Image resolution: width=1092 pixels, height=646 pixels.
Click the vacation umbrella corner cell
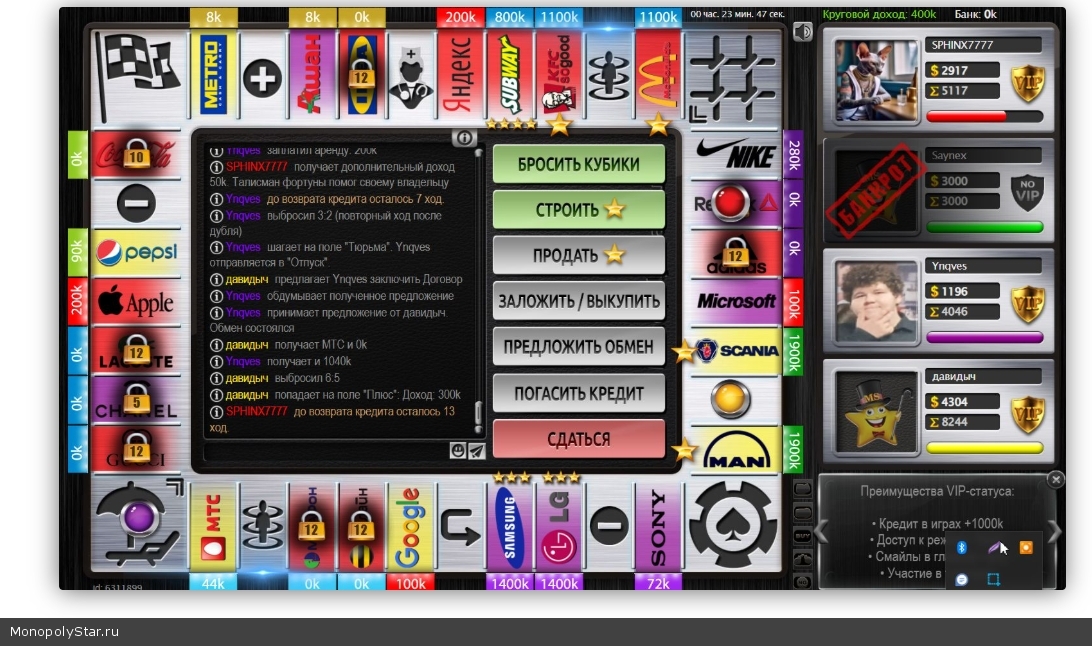point(139,524)
